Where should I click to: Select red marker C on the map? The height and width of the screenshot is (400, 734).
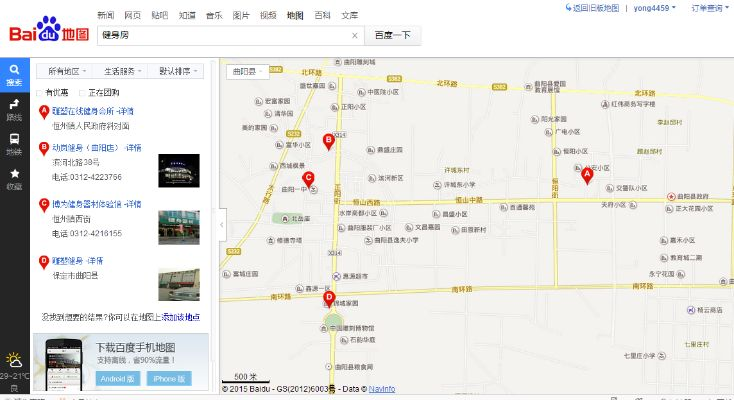tap(308, 179)
